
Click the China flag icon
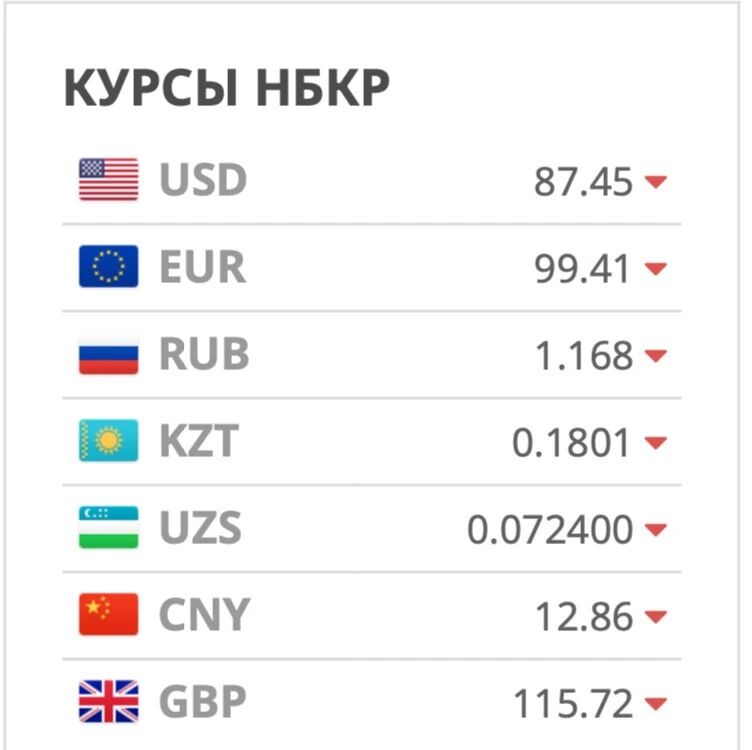108,614
